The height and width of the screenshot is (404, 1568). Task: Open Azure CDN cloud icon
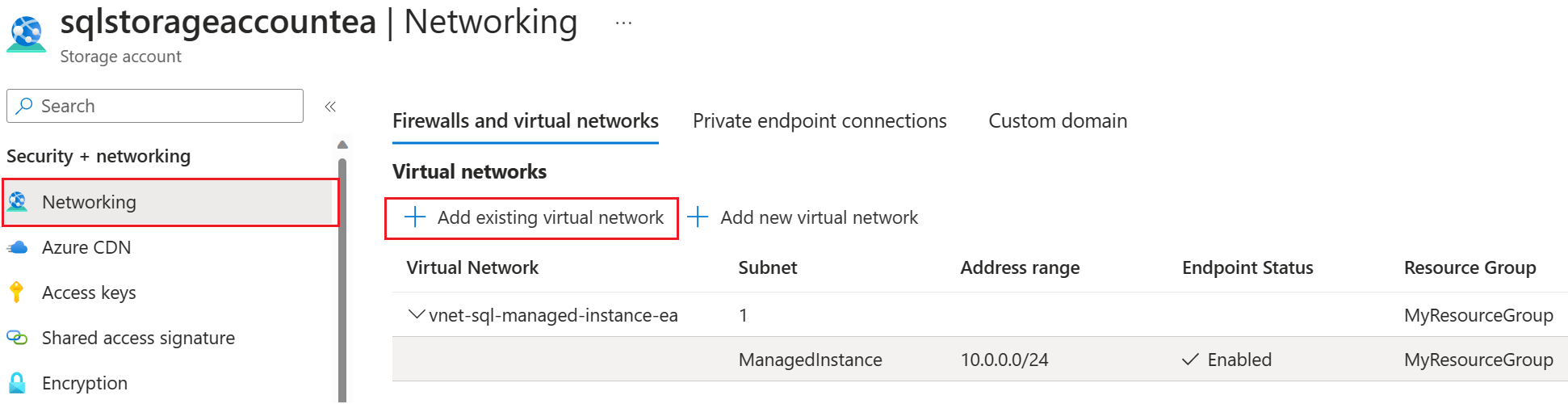point(18,247)
